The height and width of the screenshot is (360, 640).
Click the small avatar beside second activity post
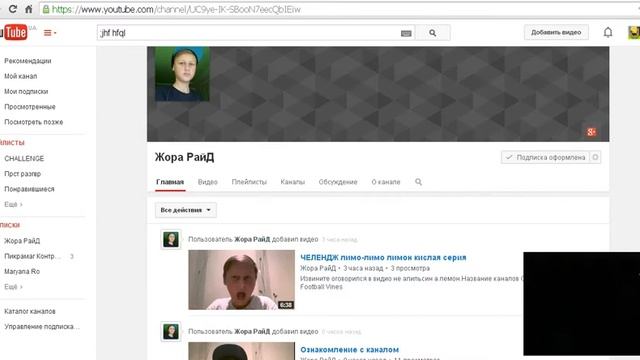171,331
